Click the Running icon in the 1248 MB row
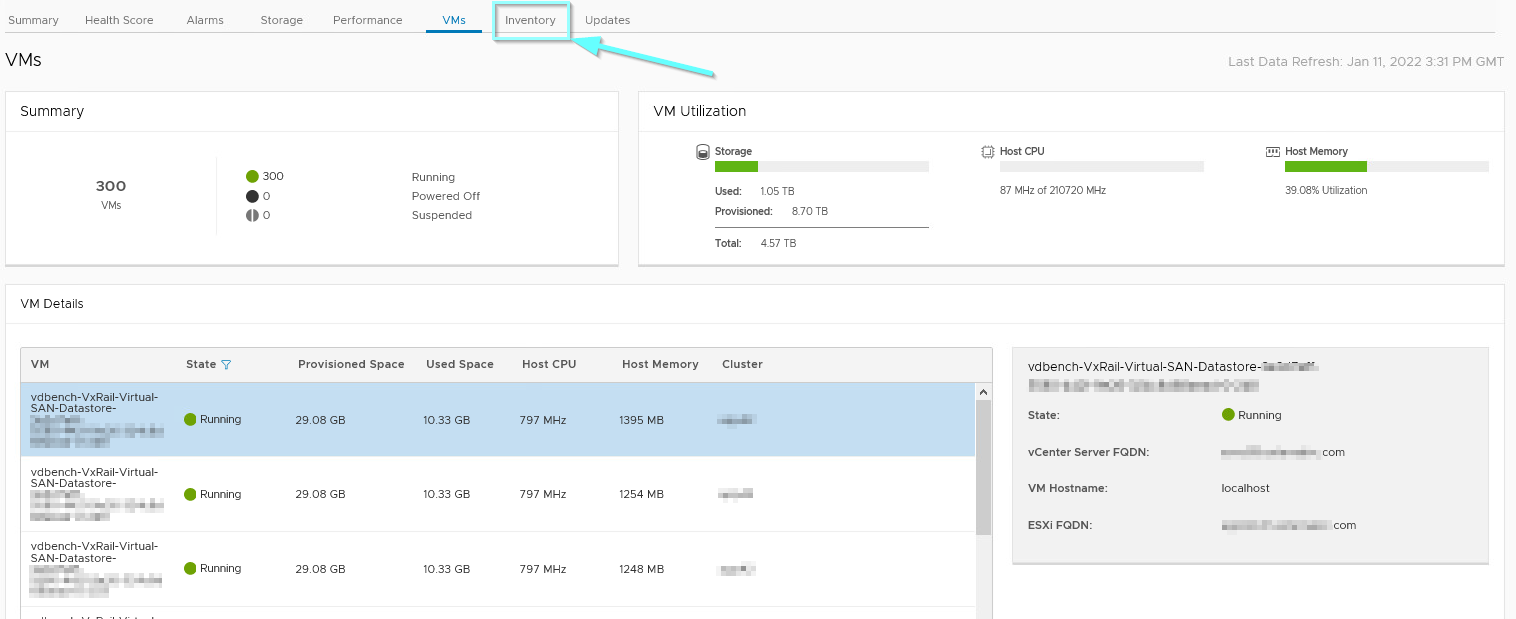Image resolution: width=1516 pixels, height=619 pixels. click(190, 568)
